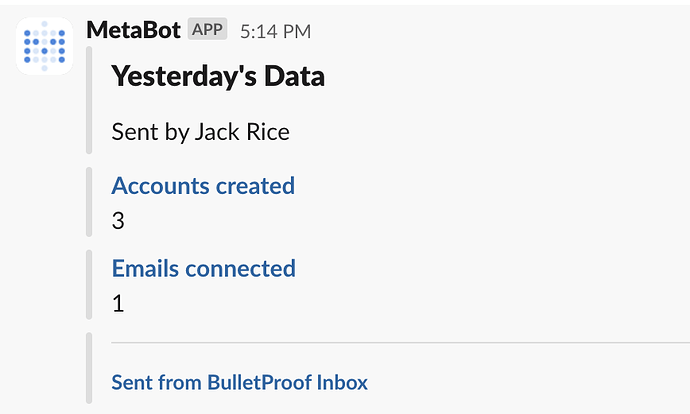The height and width of the screenshot is (414, 690).
Task: Click the Emails connected value 1
Action: tap(118, 304)
